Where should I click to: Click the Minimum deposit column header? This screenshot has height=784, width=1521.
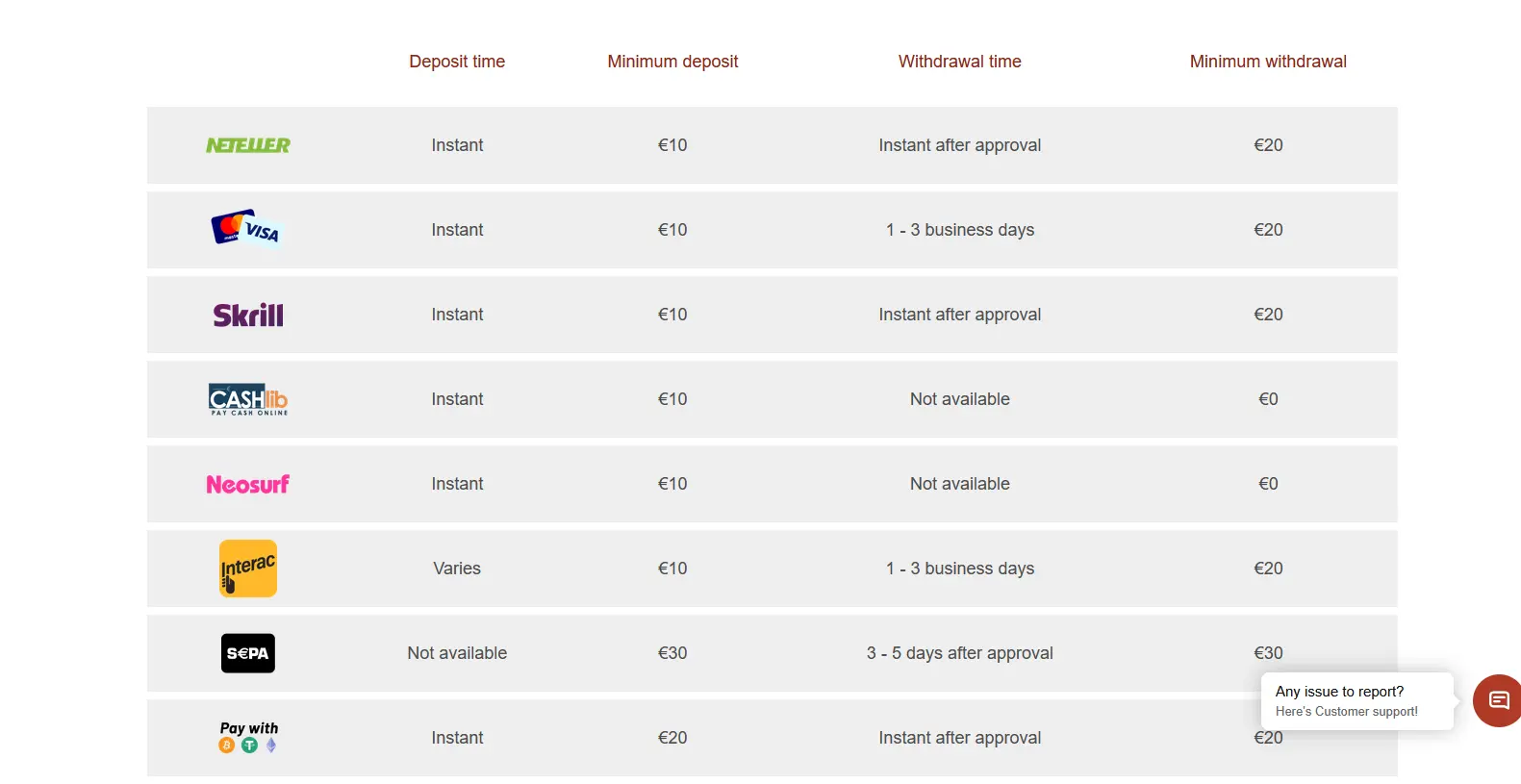coord(672,62)
